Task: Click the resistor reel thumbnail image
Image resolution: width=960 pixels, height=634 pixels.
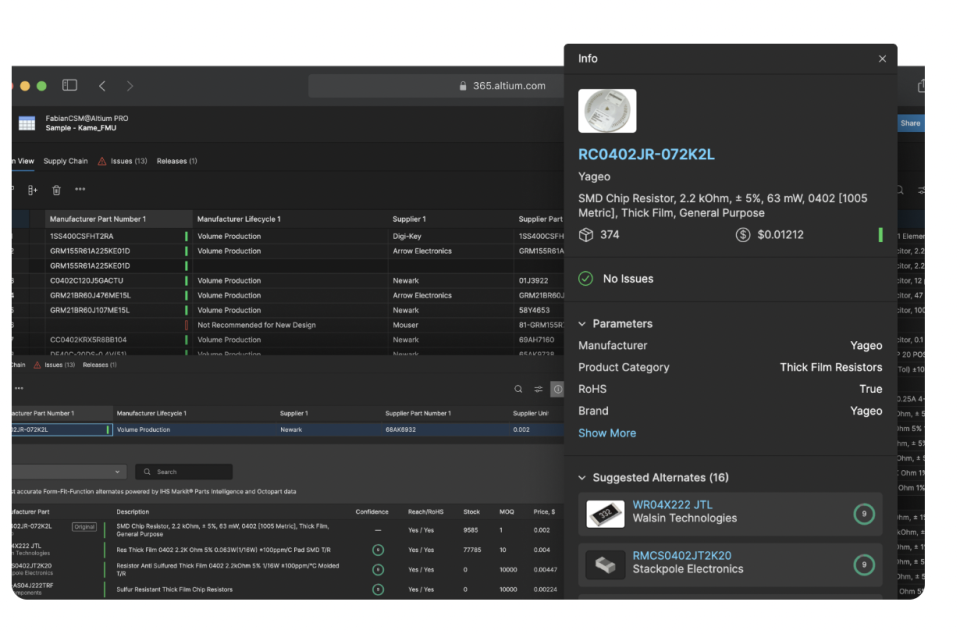Action: 607,111
